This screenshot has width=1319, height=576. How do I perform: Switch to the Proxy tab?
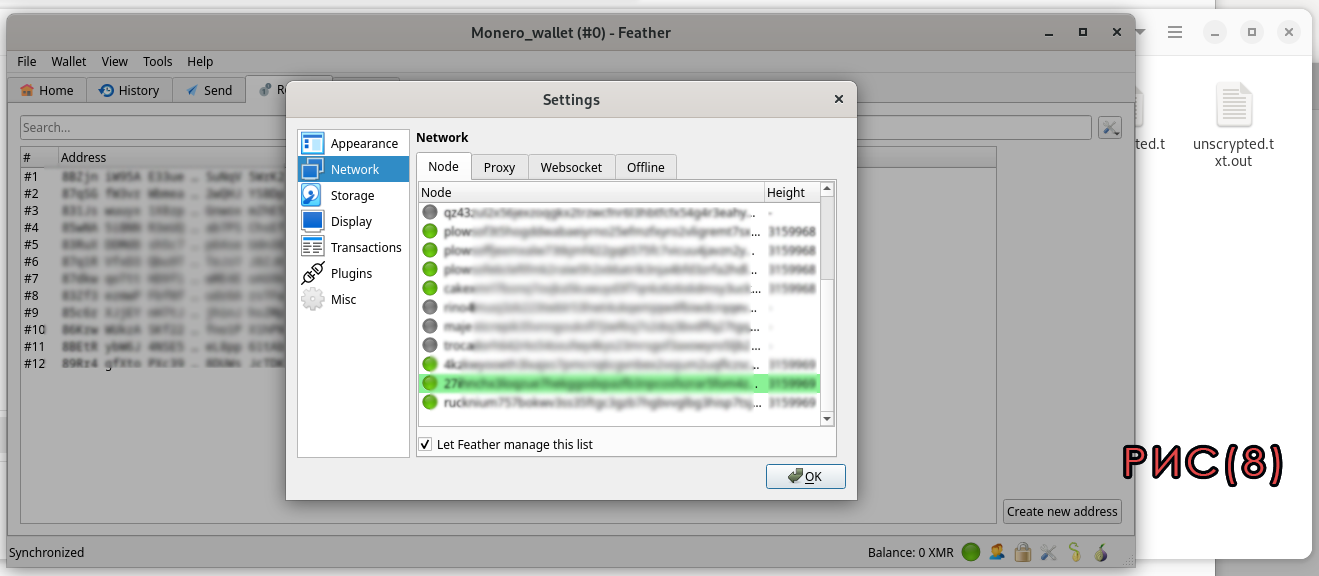click(x=499, y=167)
